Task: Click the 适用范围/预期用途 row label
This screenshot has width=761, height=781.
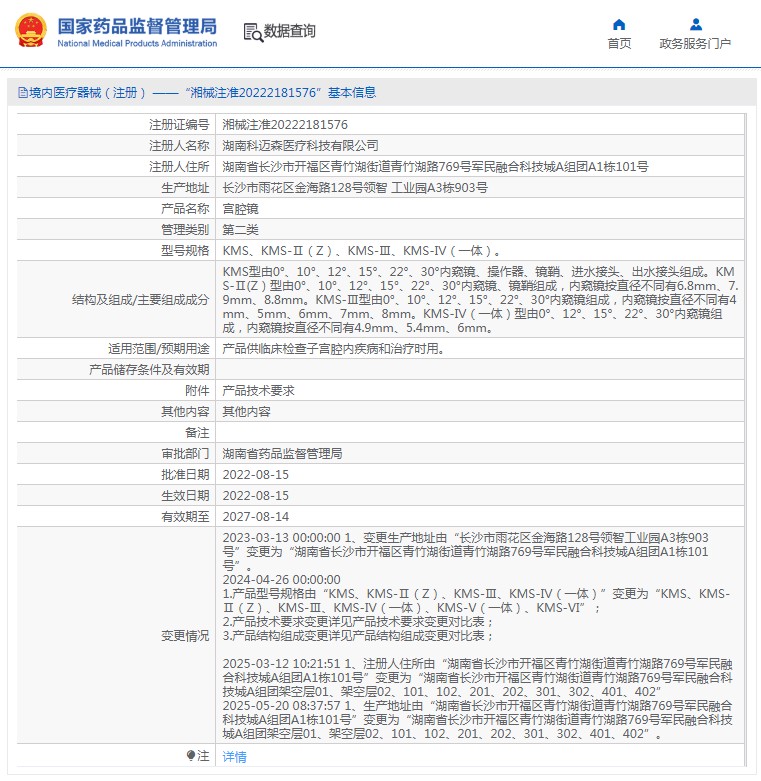Action: point(158,349)
